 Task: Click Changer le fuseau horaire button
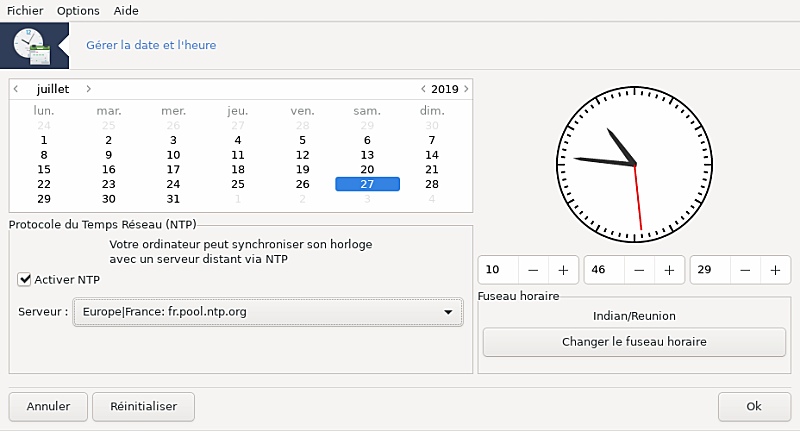pyautogui.click(x=634, y=342)
